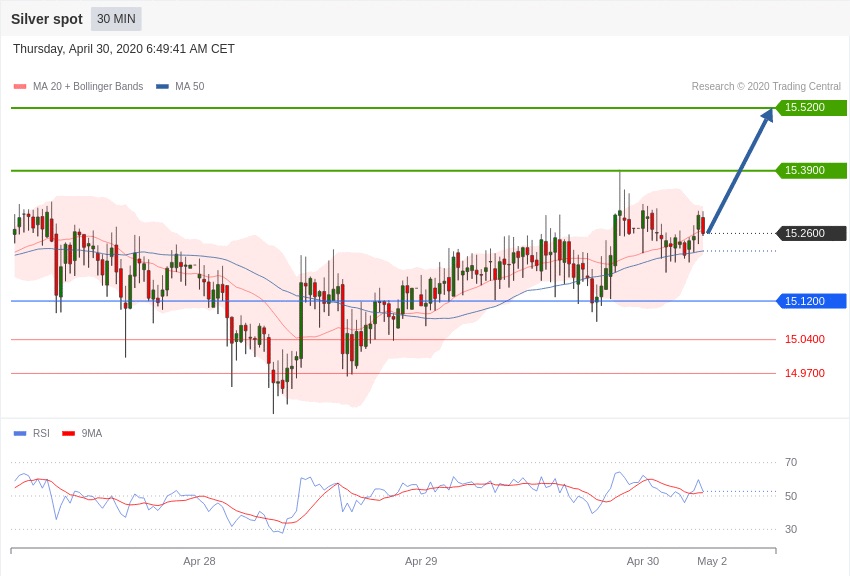Viewport: 850px width, 576px height.
Task: Click the Apr 28 date axis label
Action: pyautogui.click(x=199, y=561)
